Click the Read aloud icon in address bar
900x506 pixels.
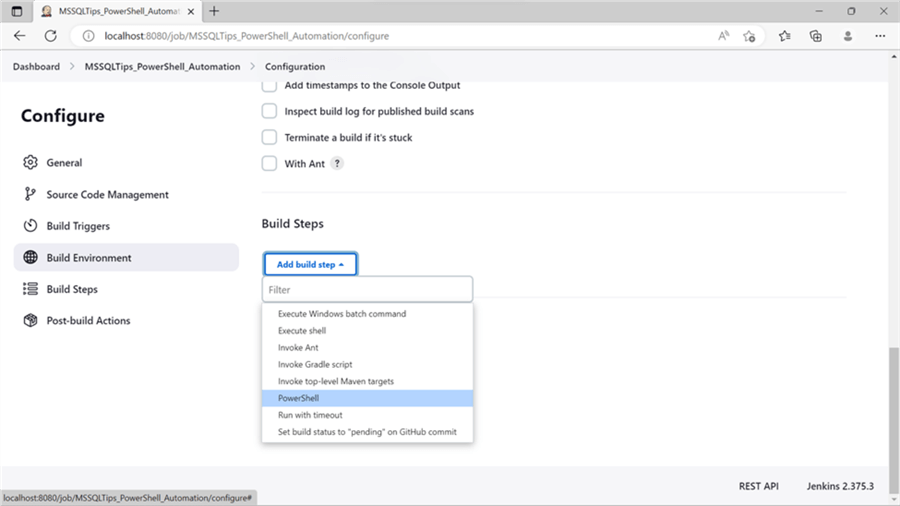click(x=723, y=36)
